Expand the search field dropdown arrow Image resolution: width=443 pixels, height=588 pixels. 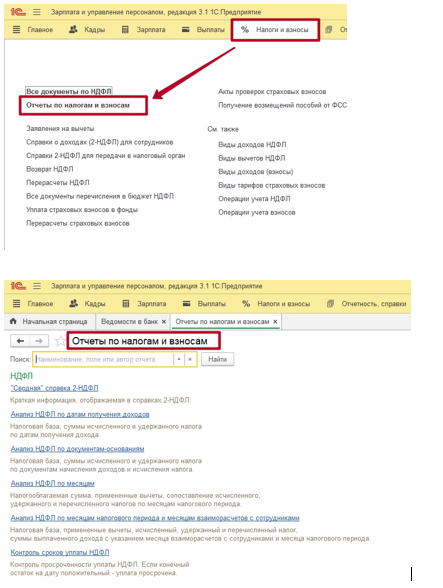[x=179, y=359]
